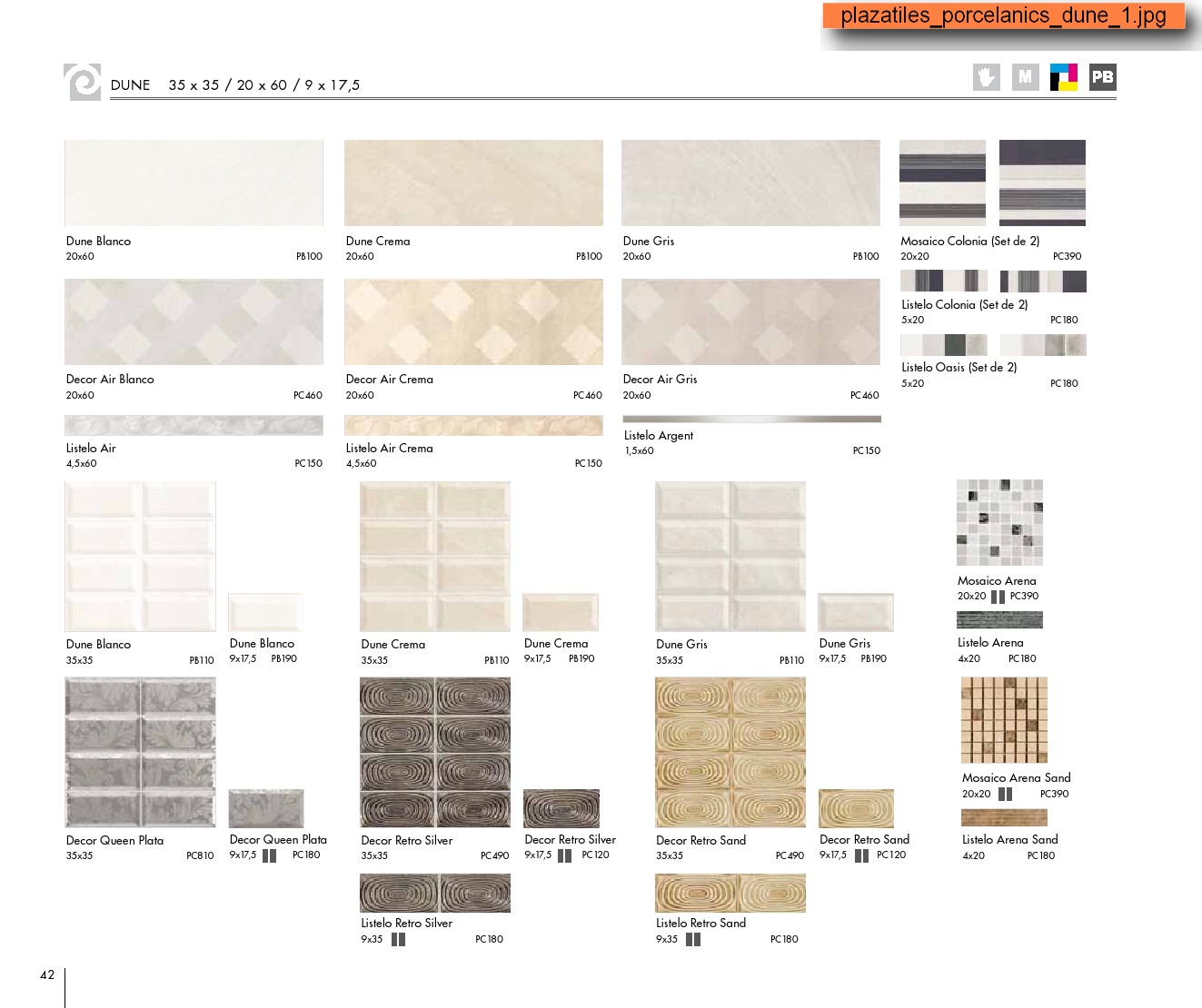Click the grey hand symbol icon
1202x1008 pixels.
[x=986, y=77]
